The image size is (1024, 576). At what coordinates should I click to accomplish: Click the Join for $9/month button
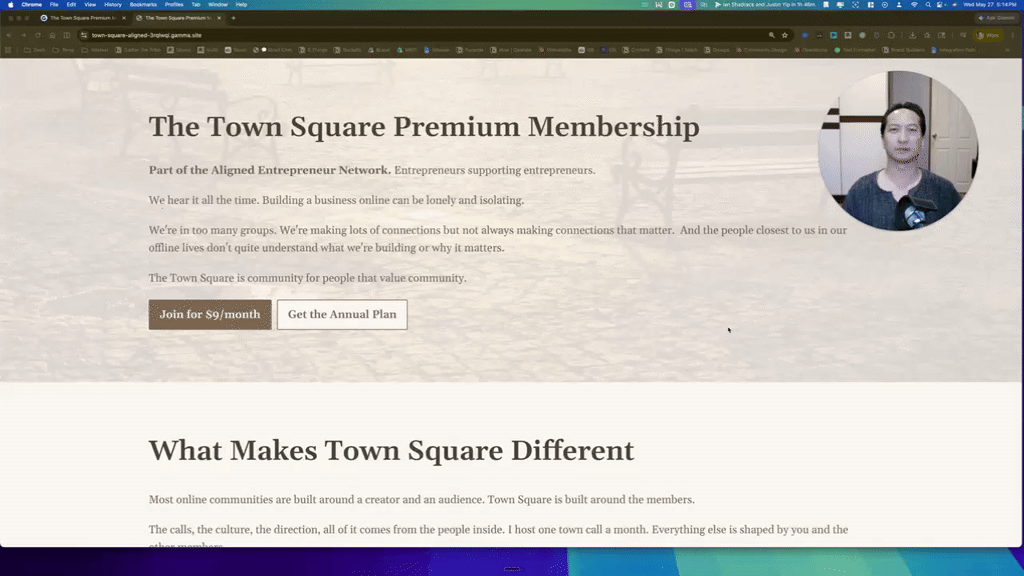(x=210, y=314)
